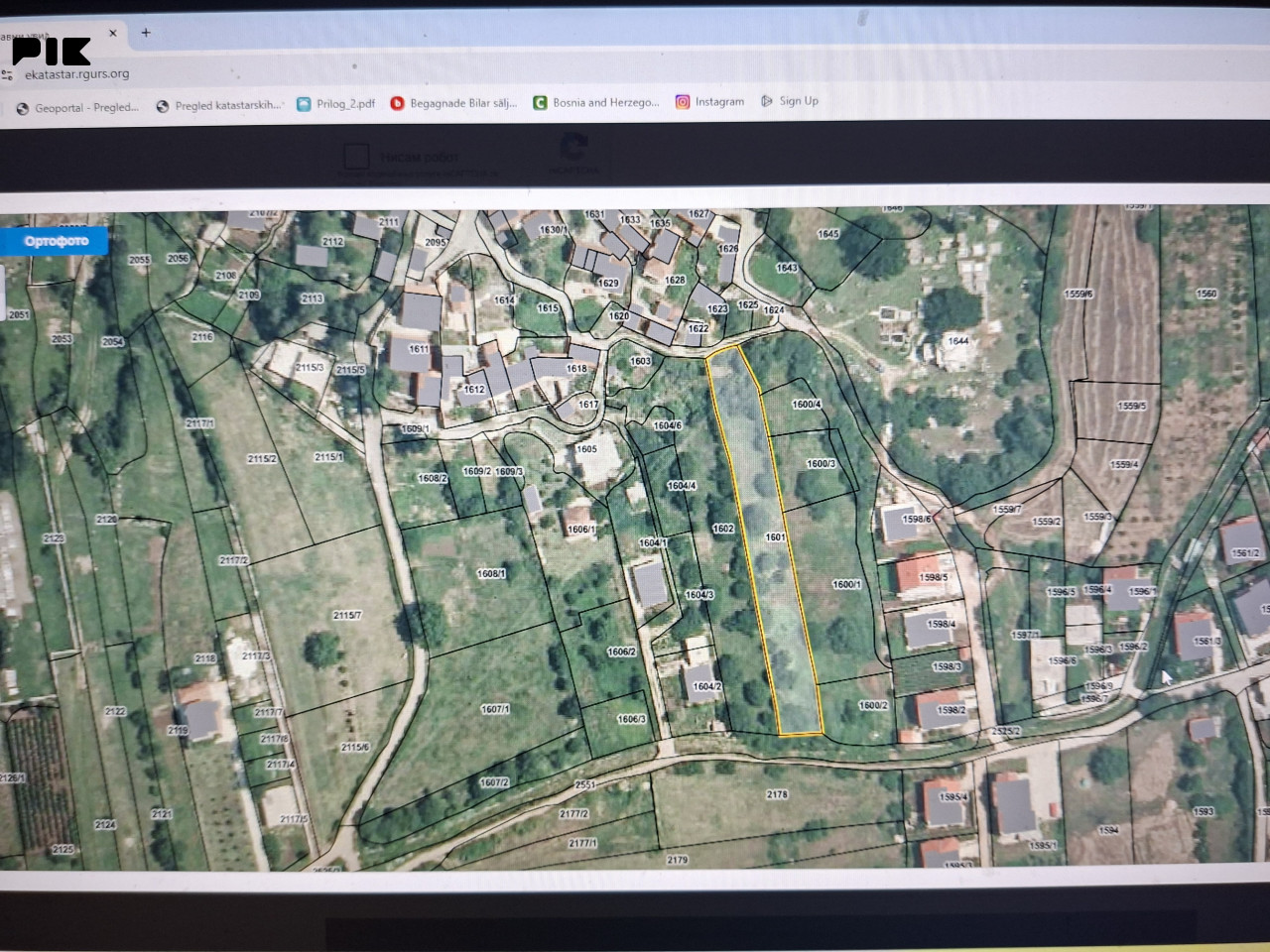1270x952 pixels.
Task: Select parcel 1600/4 on the map
Action: (x=807, y=405)
